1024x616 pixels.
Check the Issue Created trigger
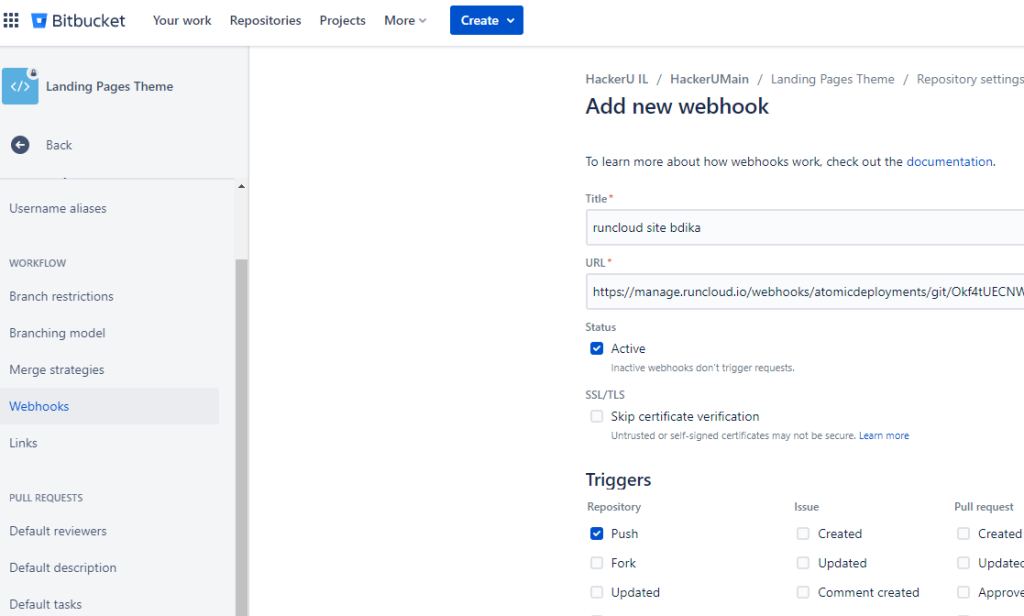[x=803, y=534]
